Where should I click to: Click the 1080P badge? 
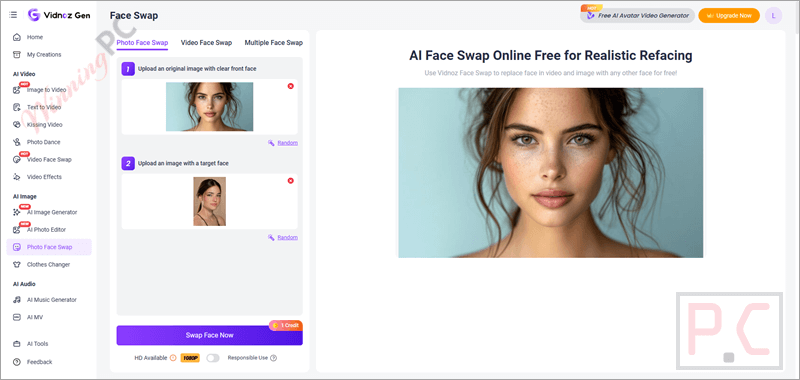190,358
